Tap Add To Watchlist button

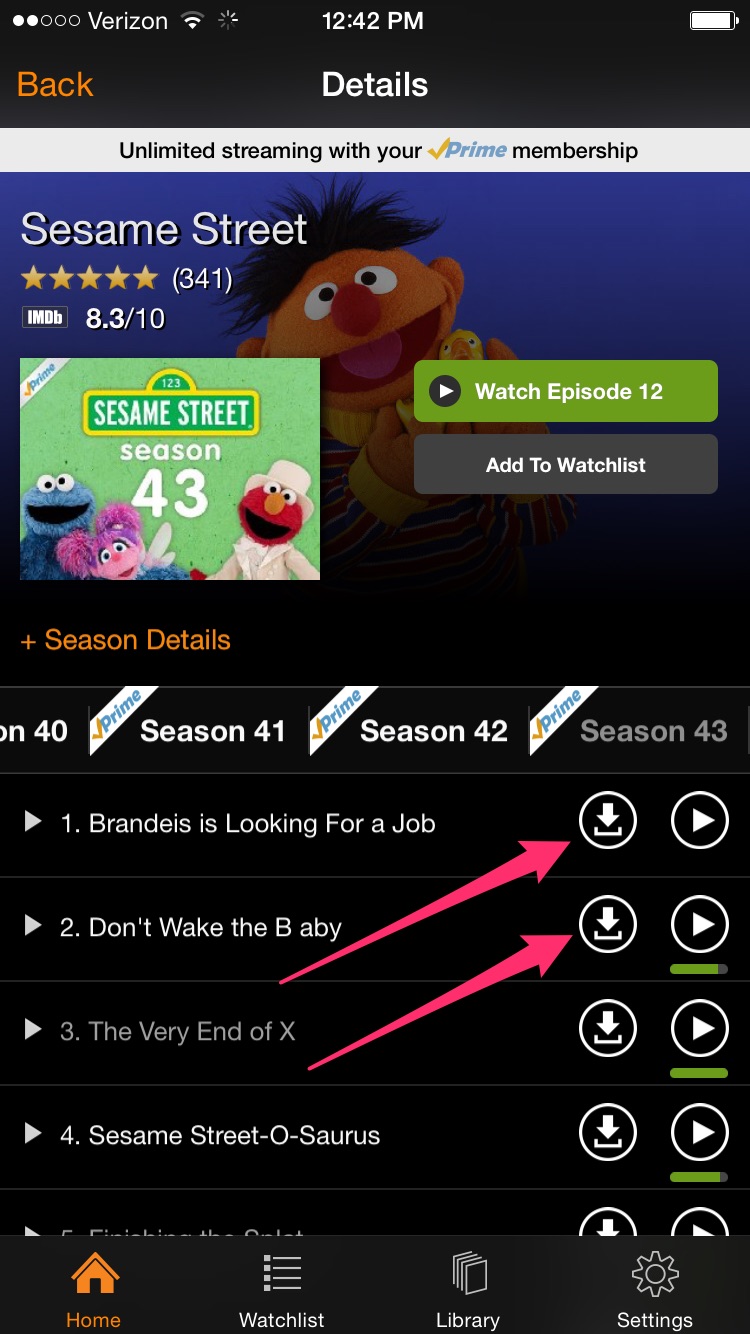566,464
